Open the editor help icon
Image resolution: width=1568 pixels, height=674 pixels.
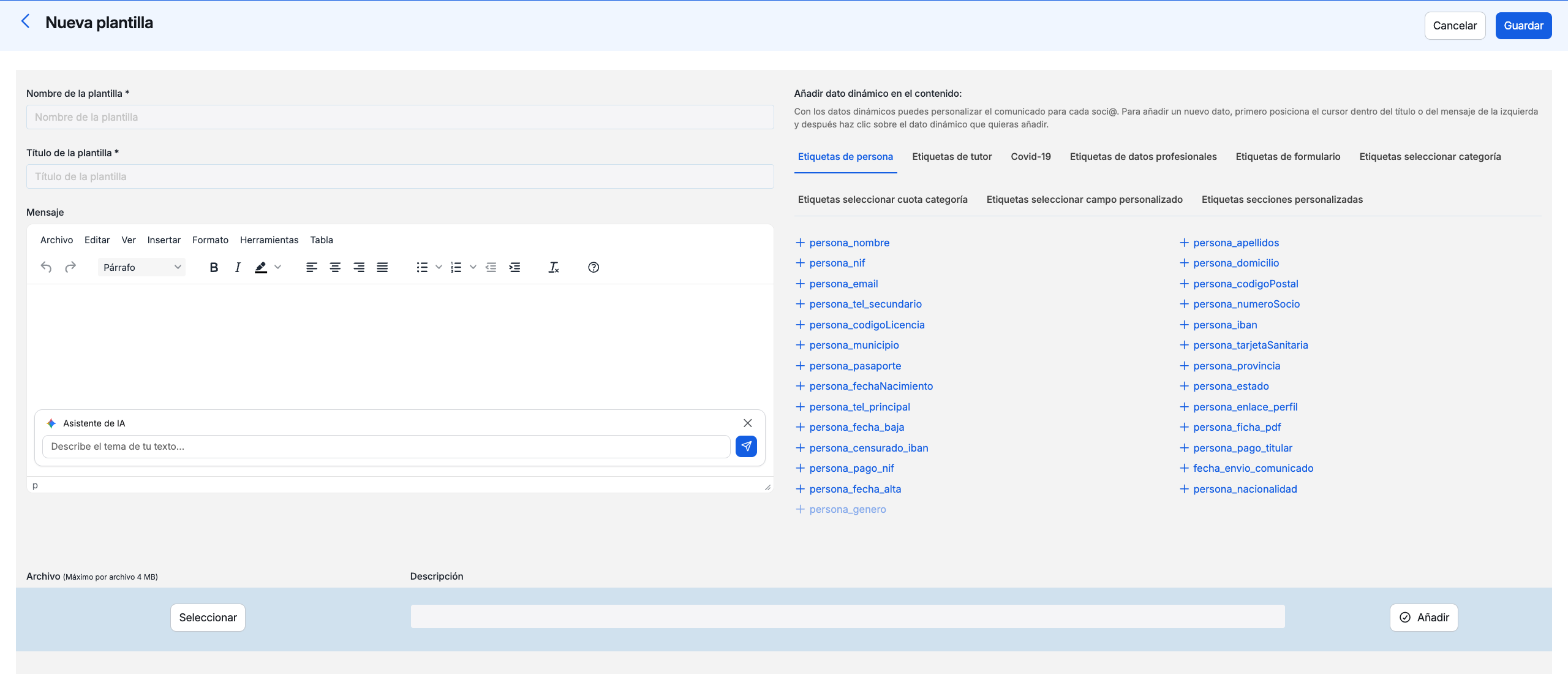coord(593,267)
